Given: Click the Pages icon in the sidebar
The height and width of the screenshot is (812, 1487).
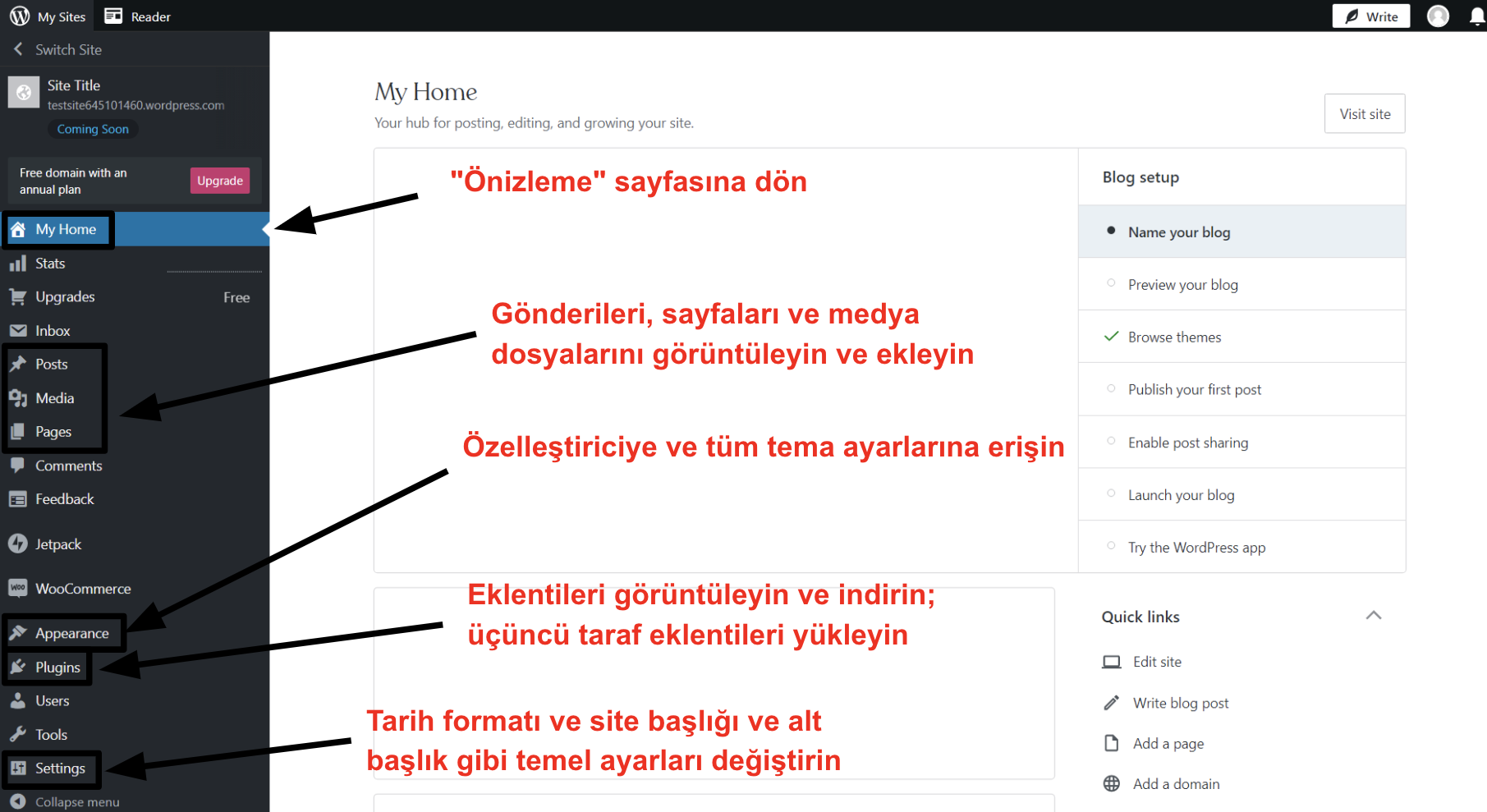Looking at the screenshot, I should (x=18, y=432).
